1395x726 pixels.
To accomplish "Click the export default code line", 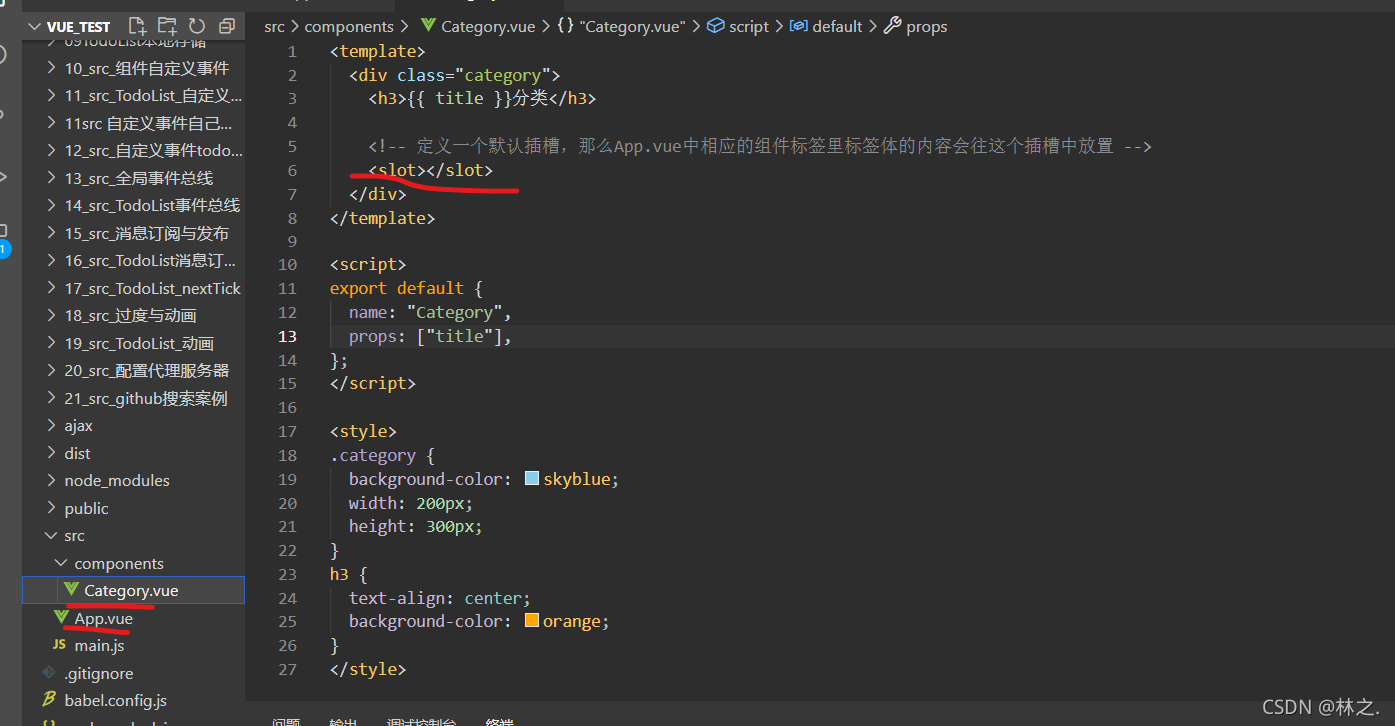I will coord(407,288).
